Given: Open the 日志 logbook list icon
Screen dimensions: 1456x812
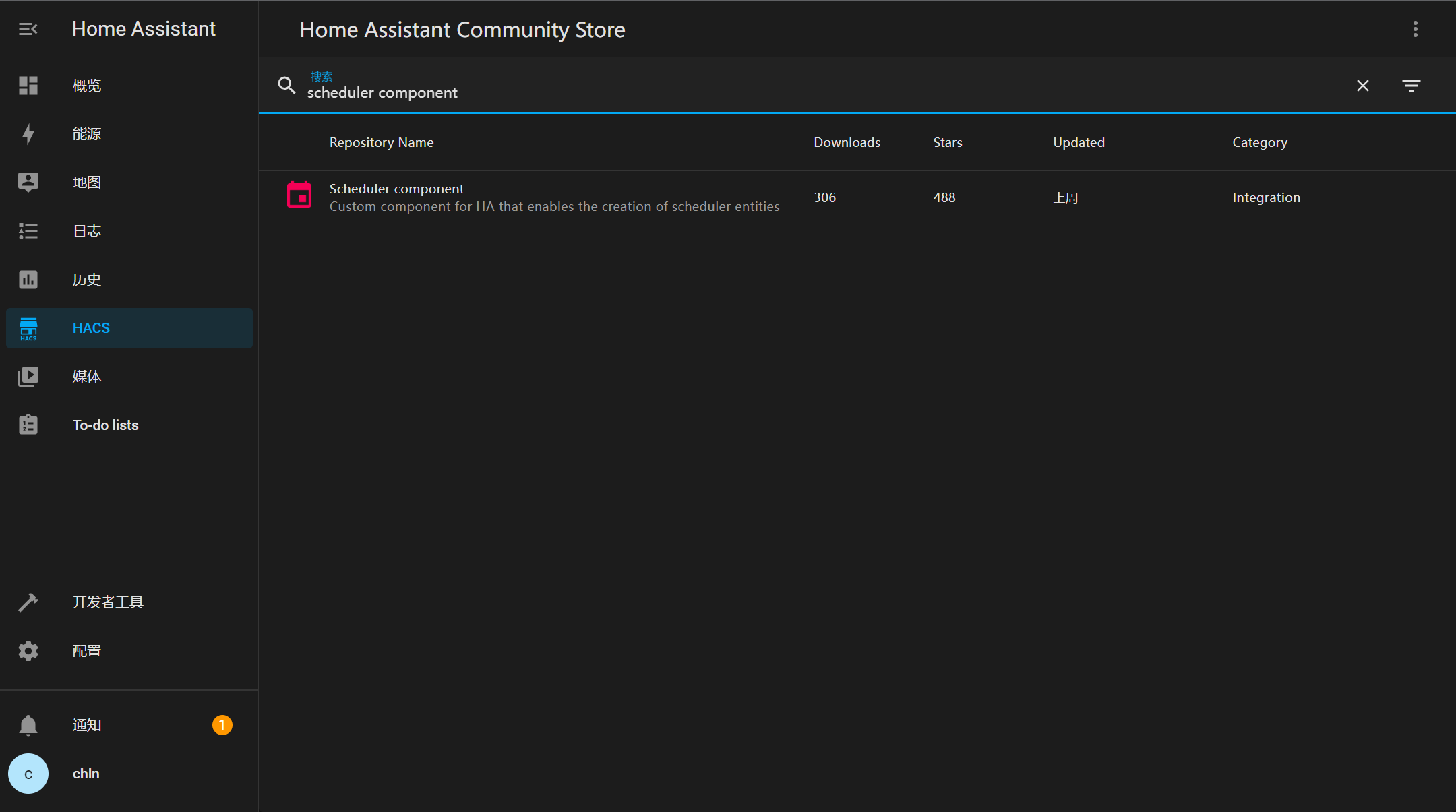Looking at the screenshot, I should click(x=28, y=231).
